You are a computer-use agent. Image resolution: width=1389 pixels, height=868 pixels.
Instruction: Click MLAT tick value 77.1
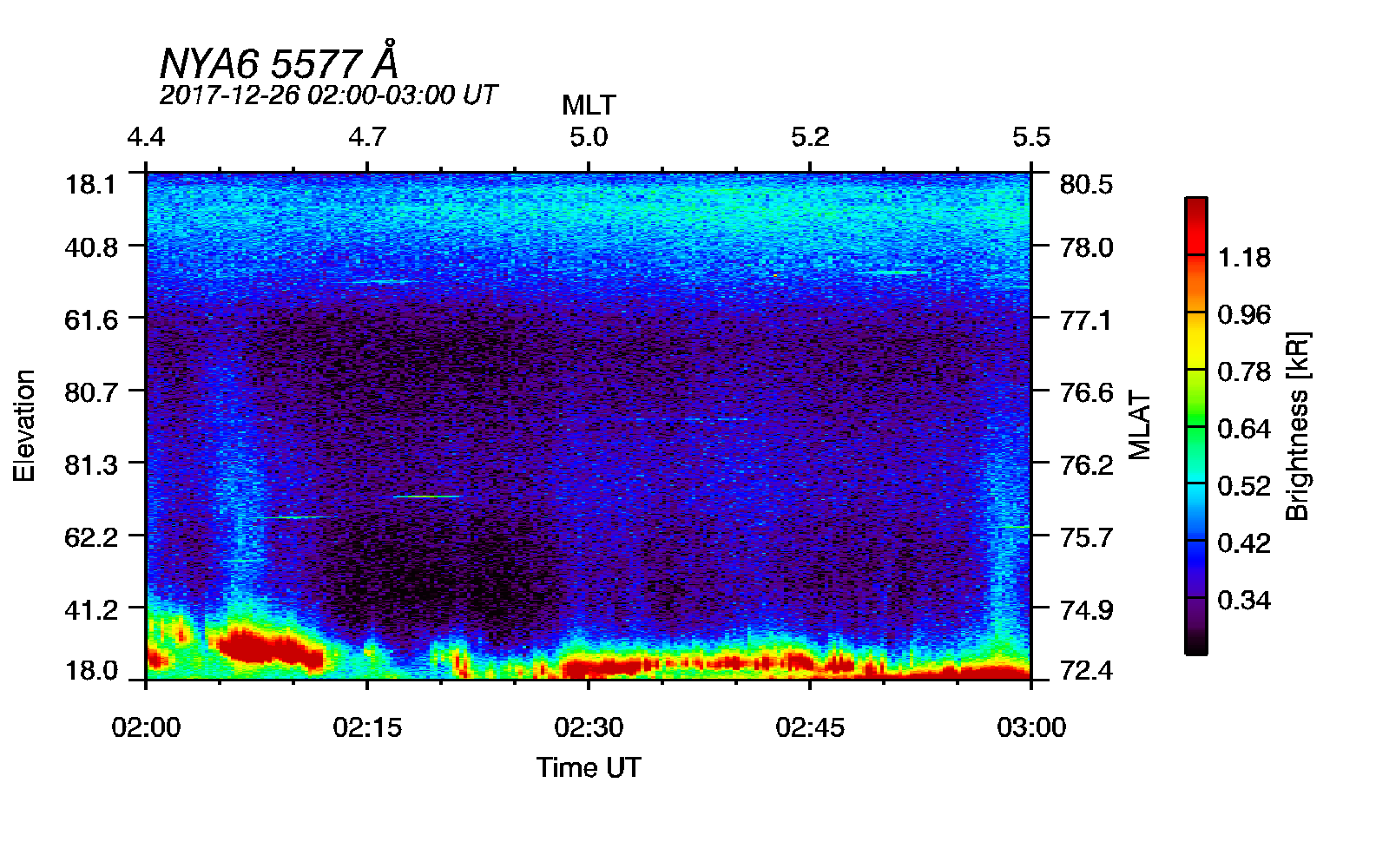point(1086,319)
